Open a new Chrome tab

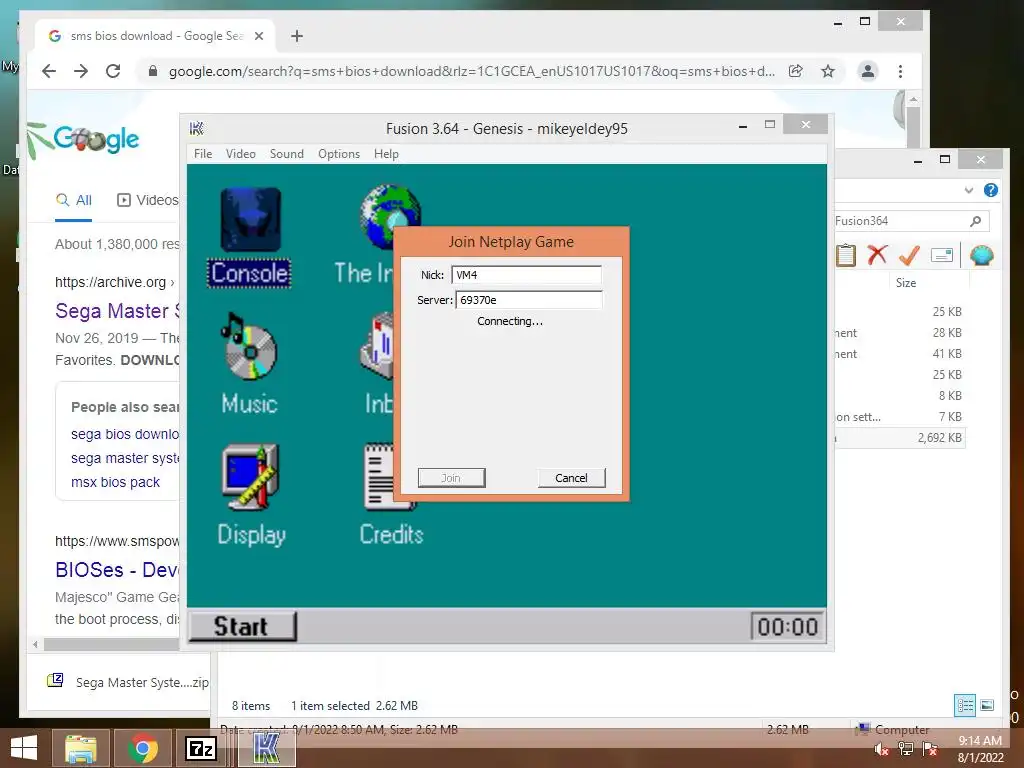[x=297, y=36]
